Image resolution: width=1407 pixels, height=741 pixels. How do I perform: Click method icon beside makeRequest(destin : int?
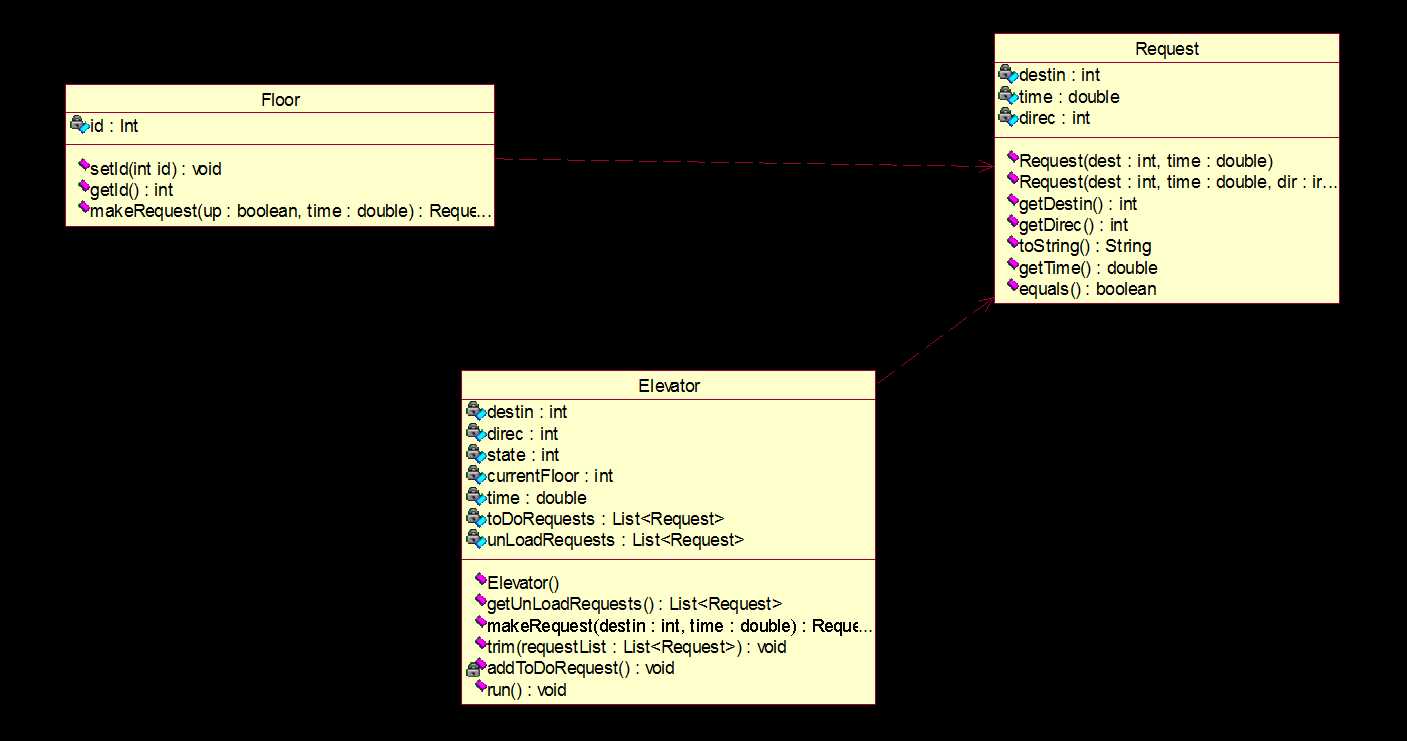point(480,623)
